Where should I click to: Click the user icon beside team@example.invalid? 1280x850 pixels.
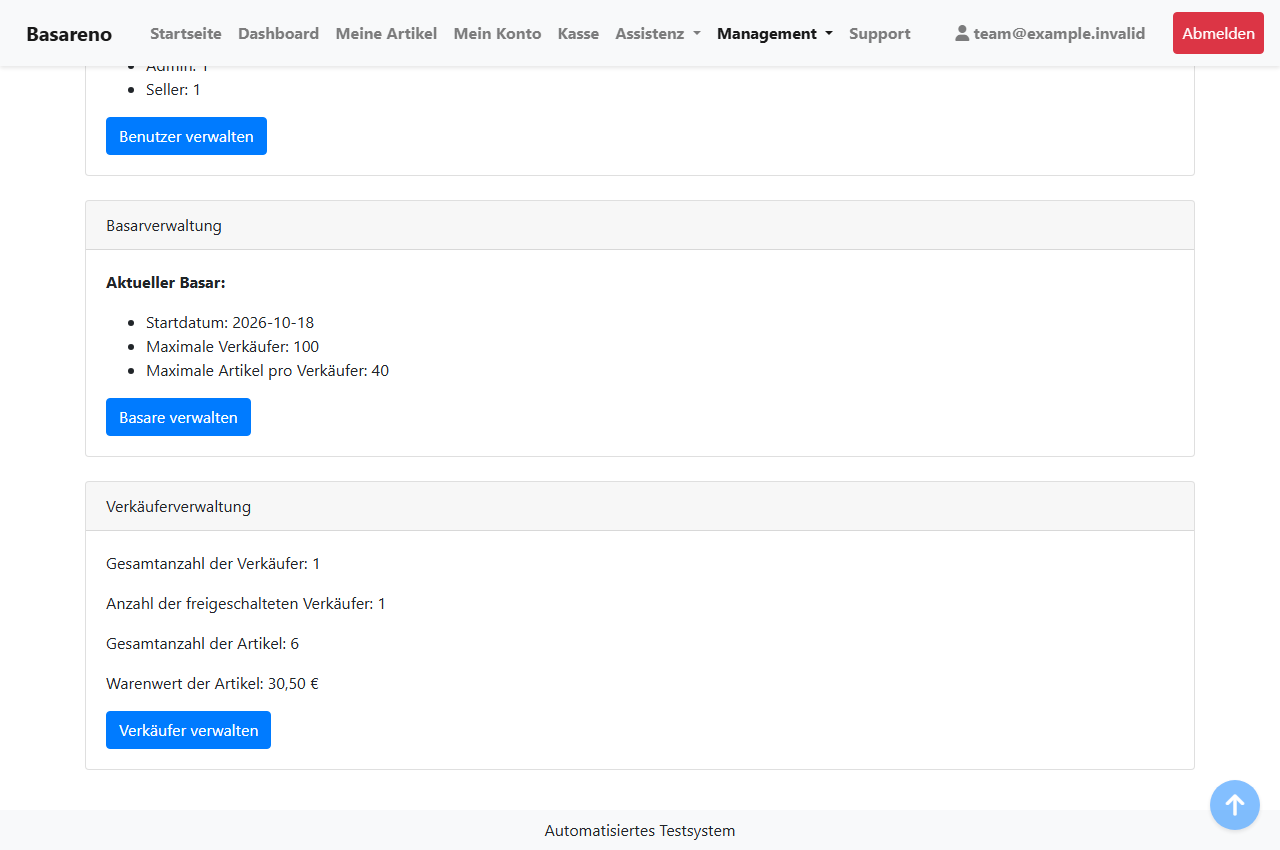[x=962, y=33]
